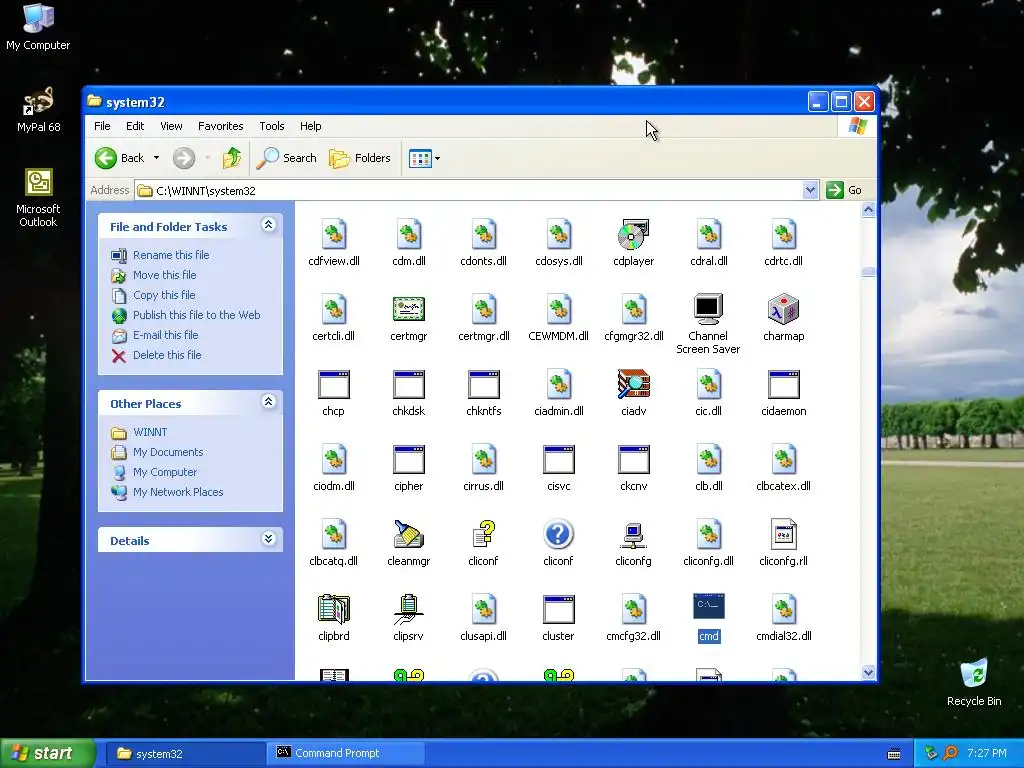Click Move this file link

coord(165,275)
